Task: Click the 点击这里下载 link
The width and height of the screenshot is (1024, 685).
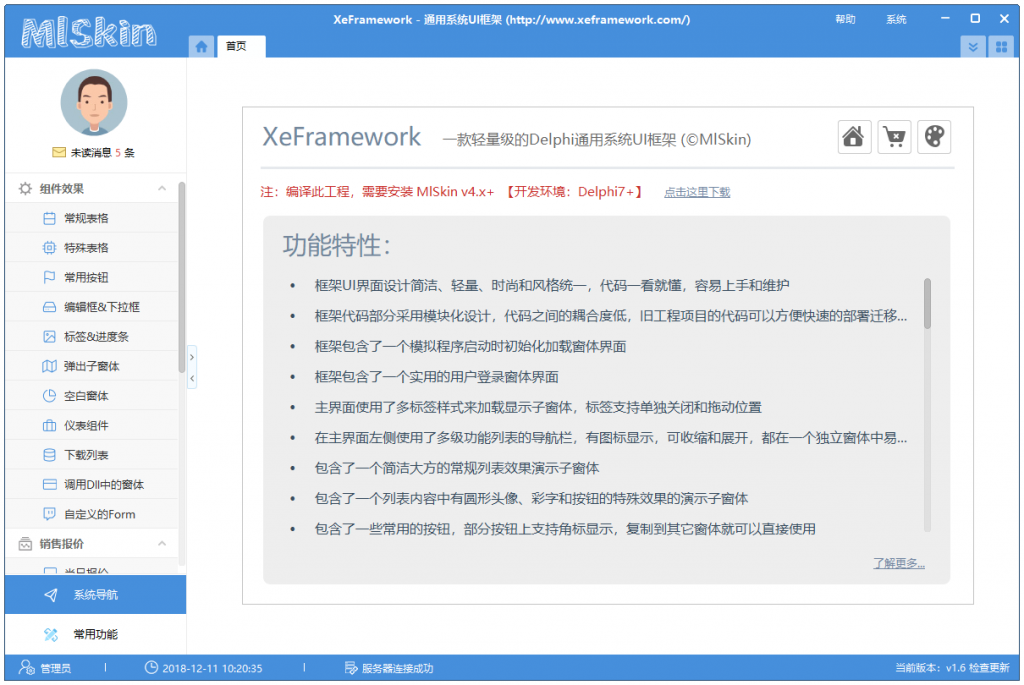Action: (x=697, y=192)
